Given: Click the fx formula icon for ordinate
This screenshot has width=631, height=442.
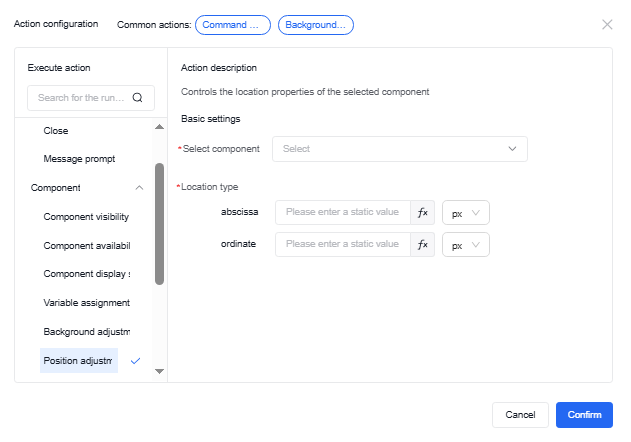Looking at the screenshot, I should tap(423, 244).
